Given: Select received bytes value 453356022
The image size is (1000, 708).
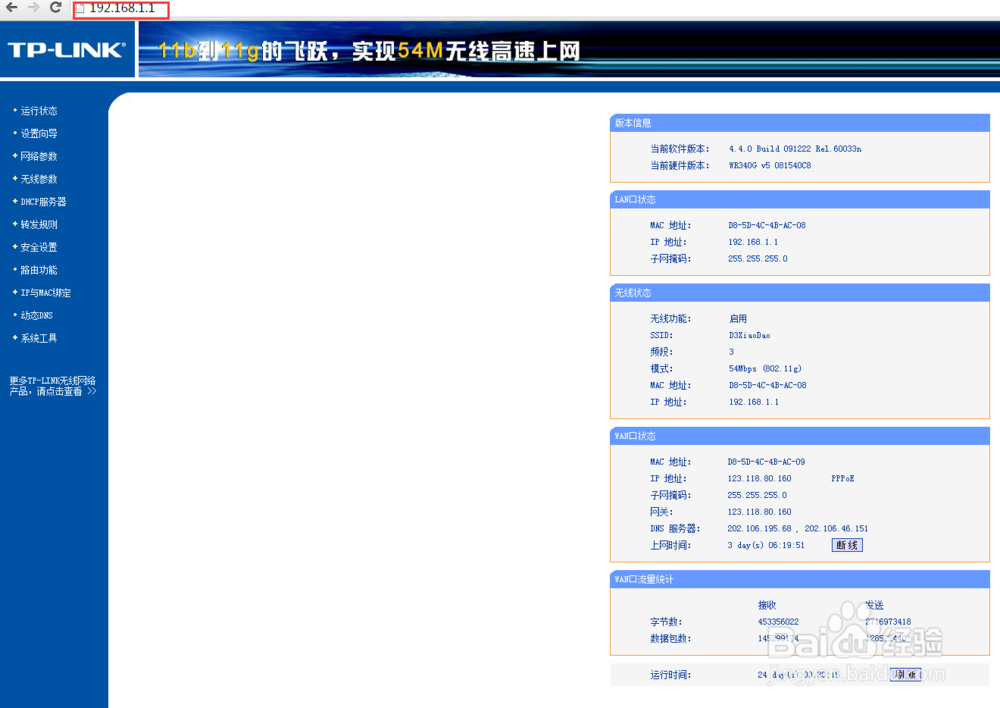Looking at the screenshot, I should tap(778, 621).
